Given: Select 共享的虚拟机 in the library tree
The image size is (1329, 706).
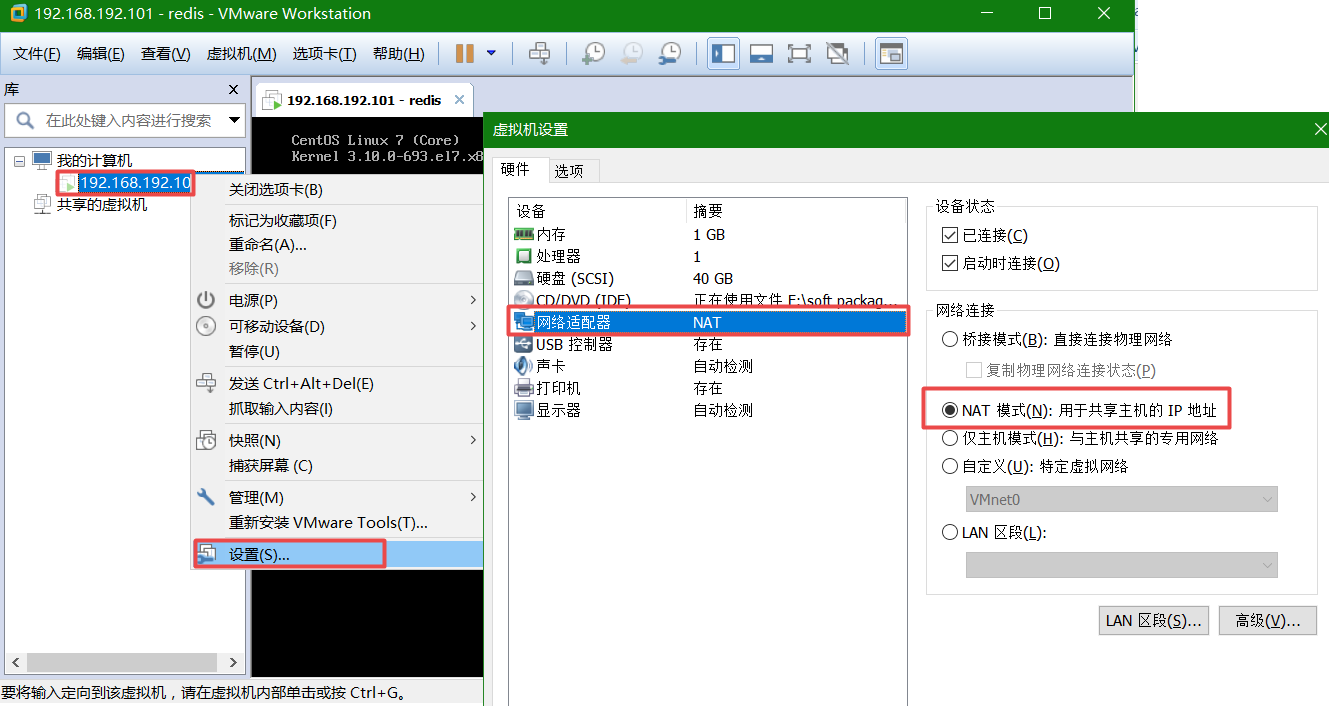Looking at the screenshot, I should 102,204.
